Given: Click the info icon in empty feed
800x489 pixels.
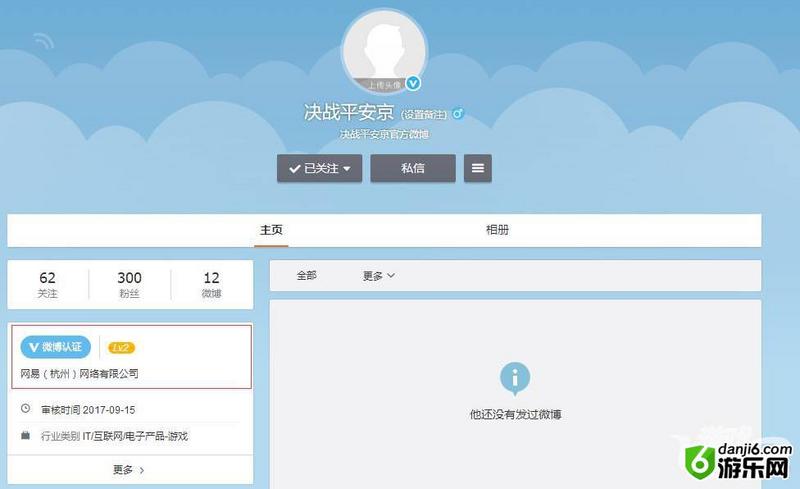Looking at the screenshot, I should tap(515, 378).
